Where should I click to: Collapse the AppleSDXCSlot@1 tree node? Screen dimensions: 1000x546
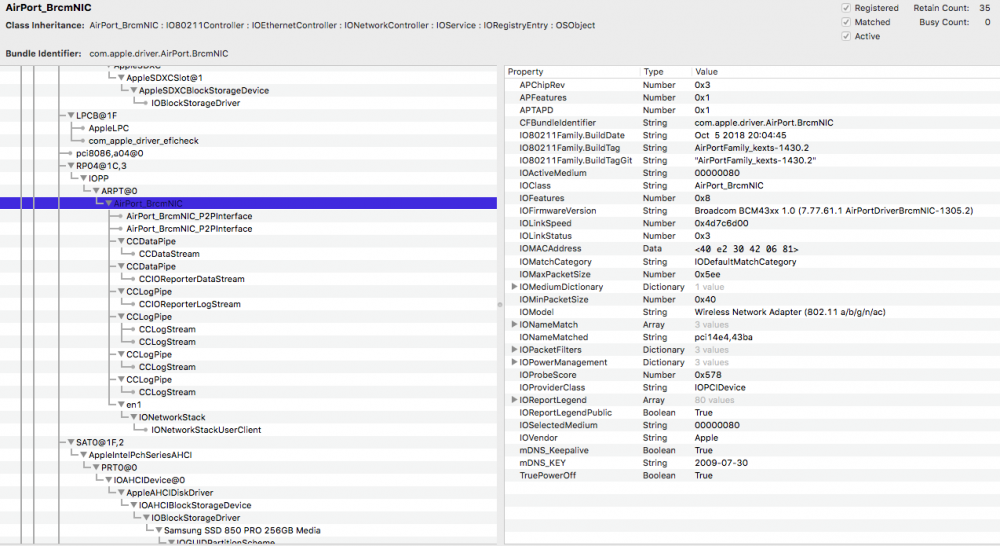click(x=121, y=78)
